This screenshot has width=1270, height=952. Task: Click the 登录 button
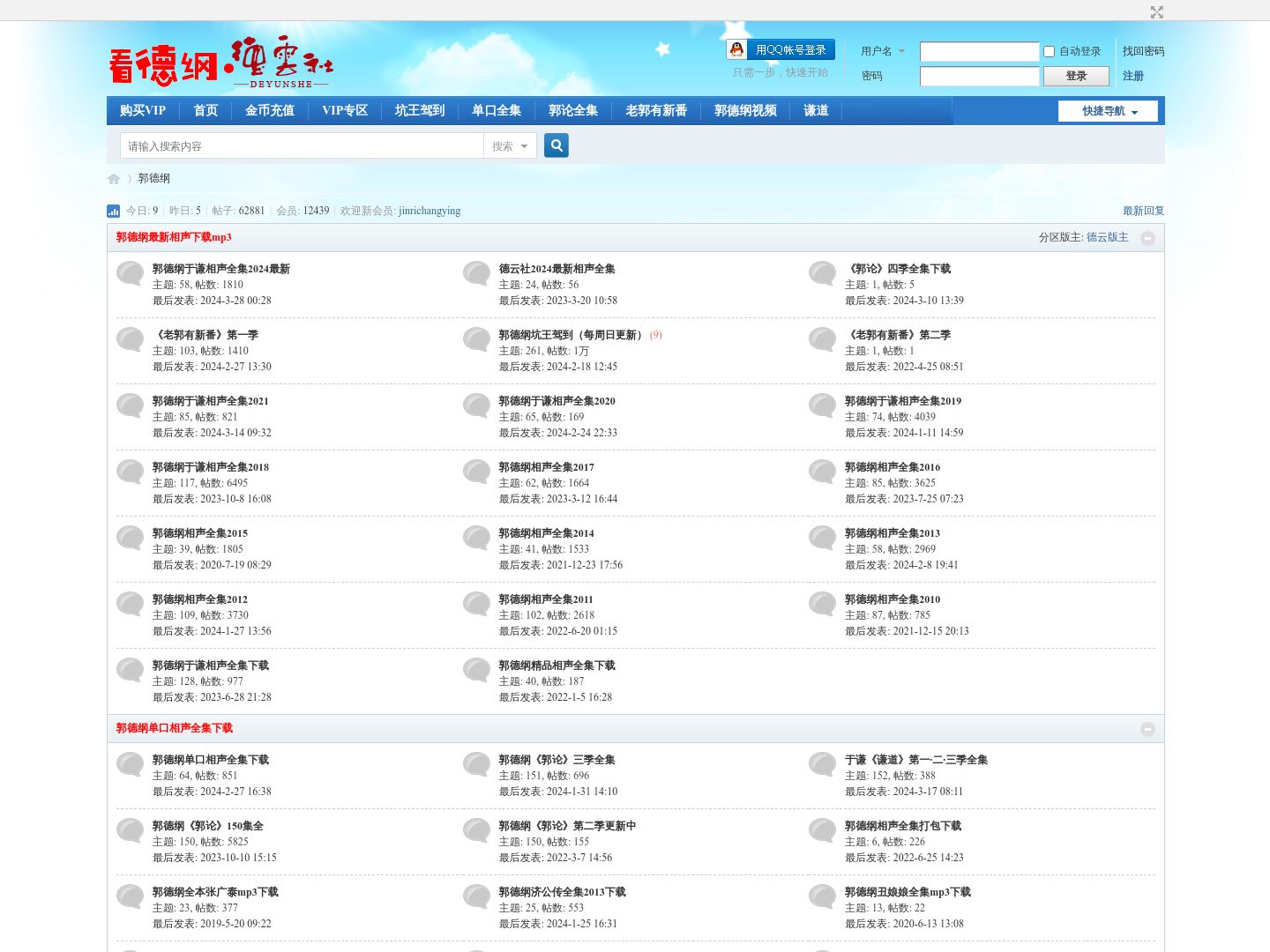tap(1076, 76)
